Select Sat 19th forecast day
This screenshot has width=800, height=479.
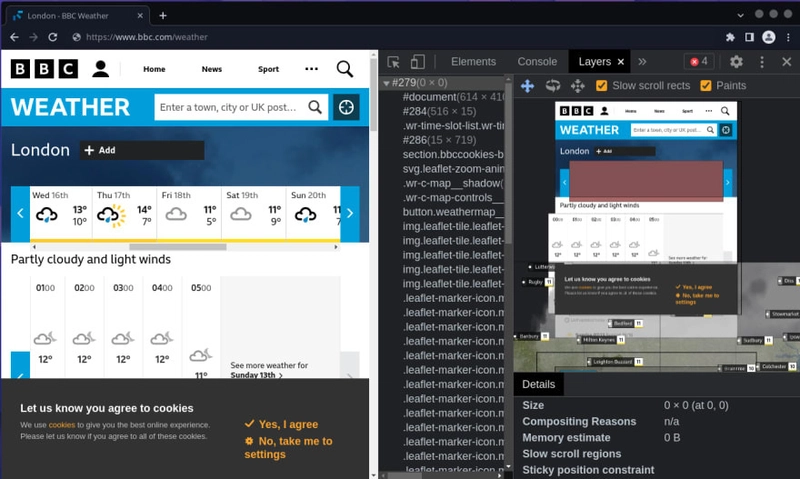click(x=254, y=213)
